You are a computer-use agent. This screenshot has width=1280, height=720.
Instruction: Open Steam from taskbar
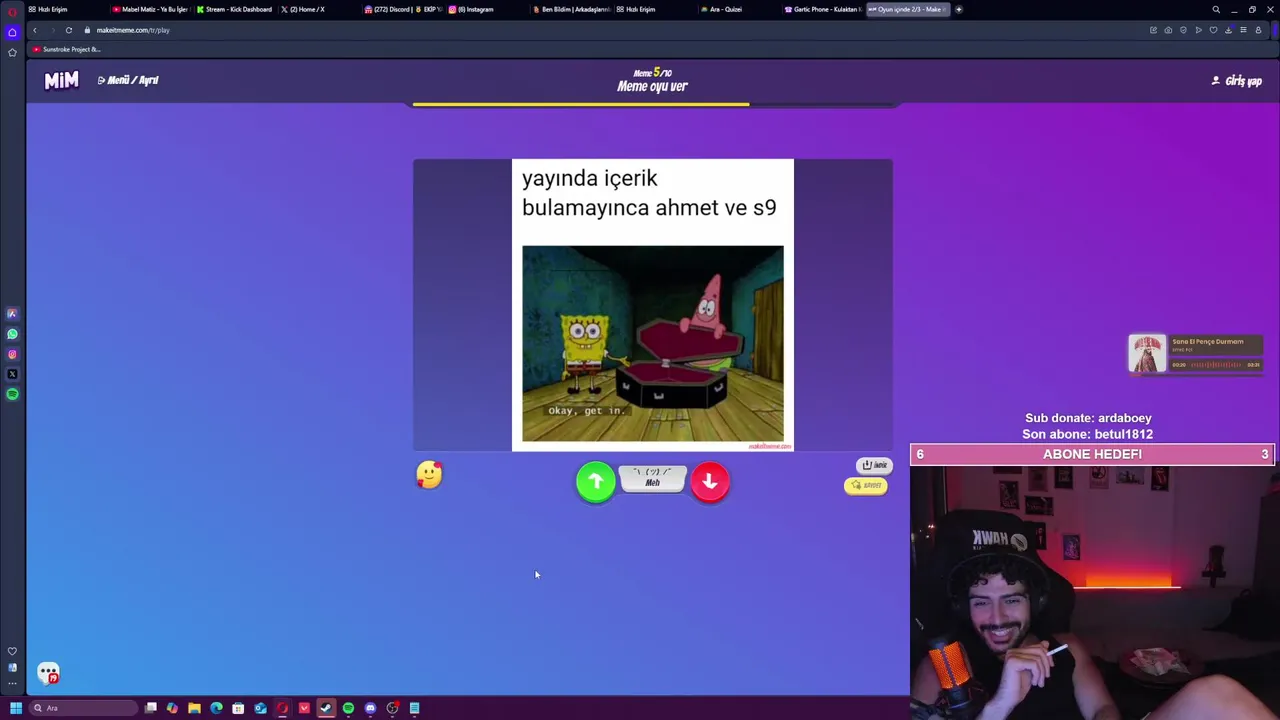[326, 708]
